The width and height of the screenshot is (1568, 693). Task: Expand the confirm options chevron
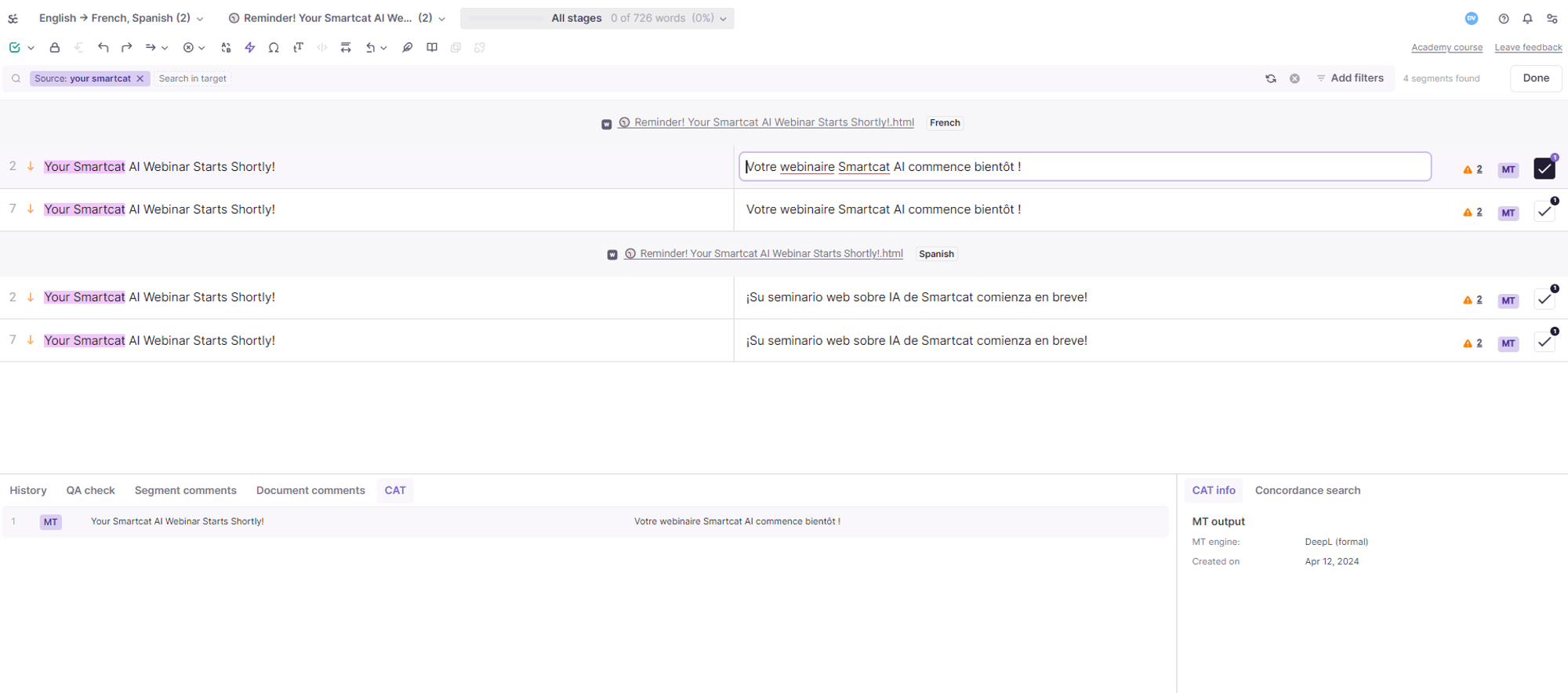31,48
